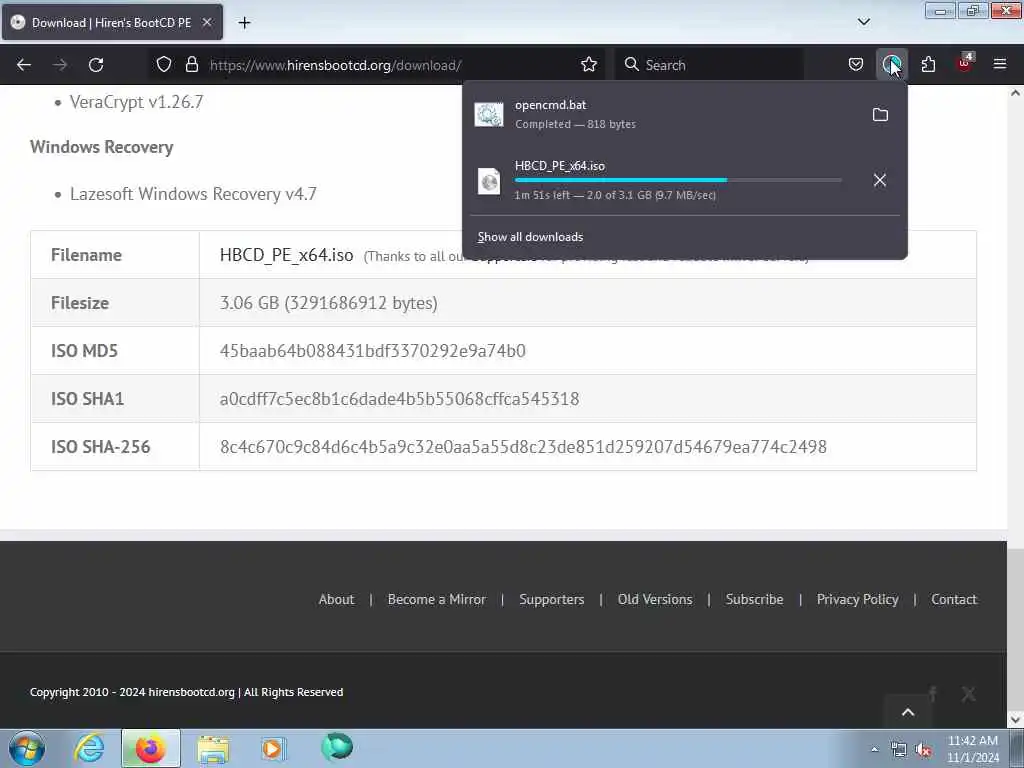Open a new browser tab
The height and width of the screenshot is (768, 1024).
tap(244, 23)
